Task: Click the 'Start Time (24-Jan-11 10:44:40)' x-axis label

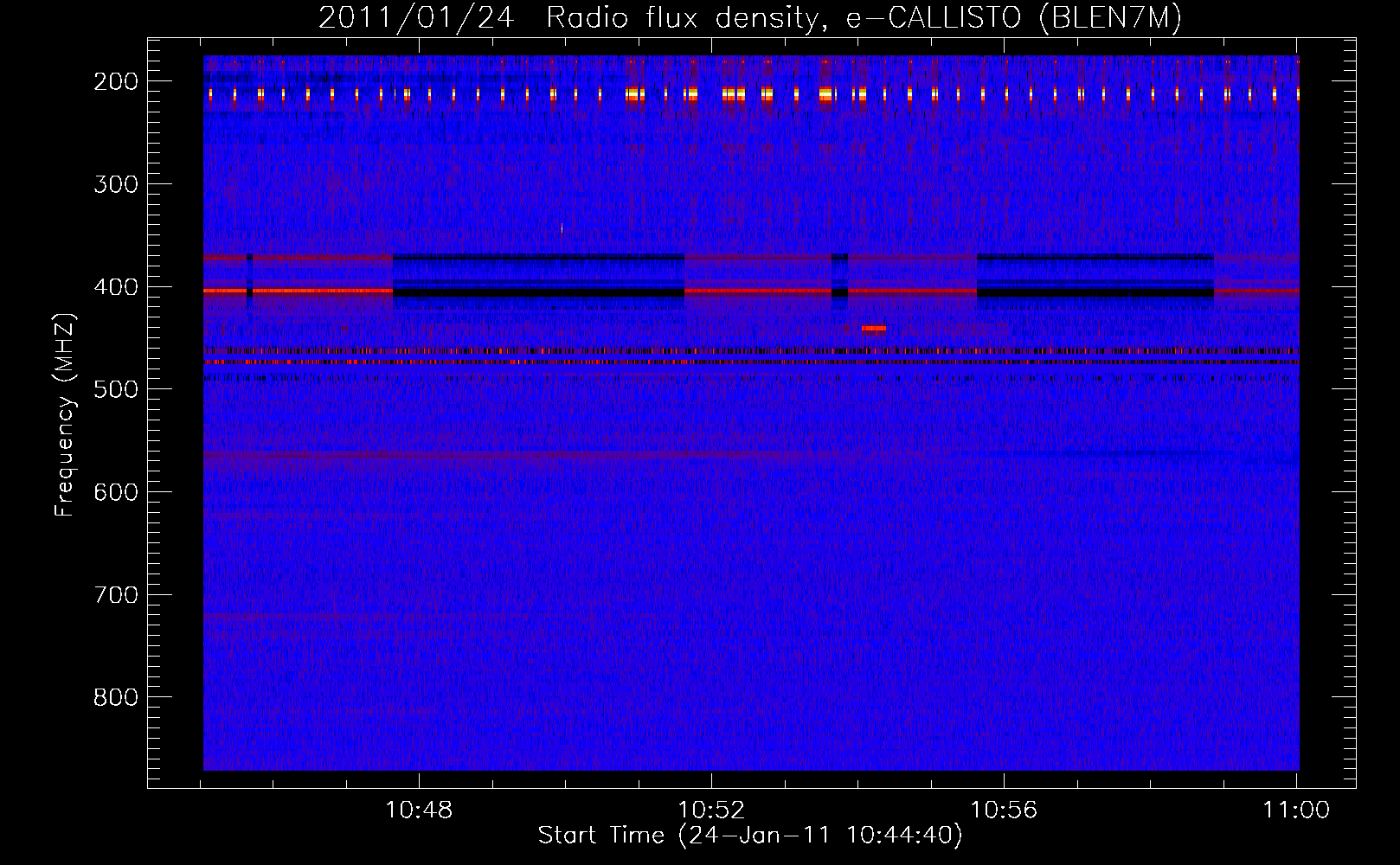Action: point(749,836)
